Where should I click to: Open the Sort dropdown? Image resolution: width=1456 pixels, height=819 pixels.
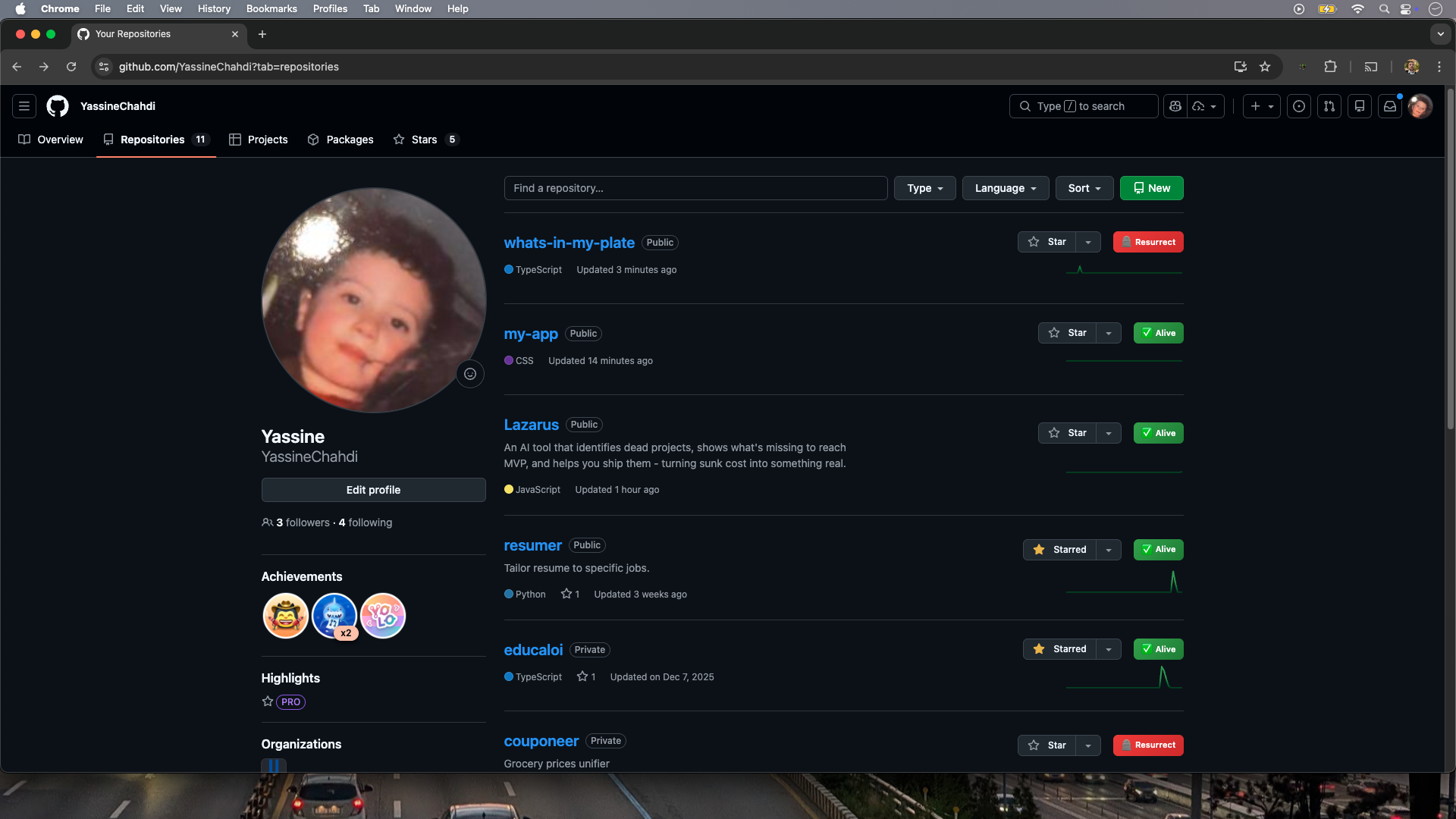click(x=1084, y=188)
